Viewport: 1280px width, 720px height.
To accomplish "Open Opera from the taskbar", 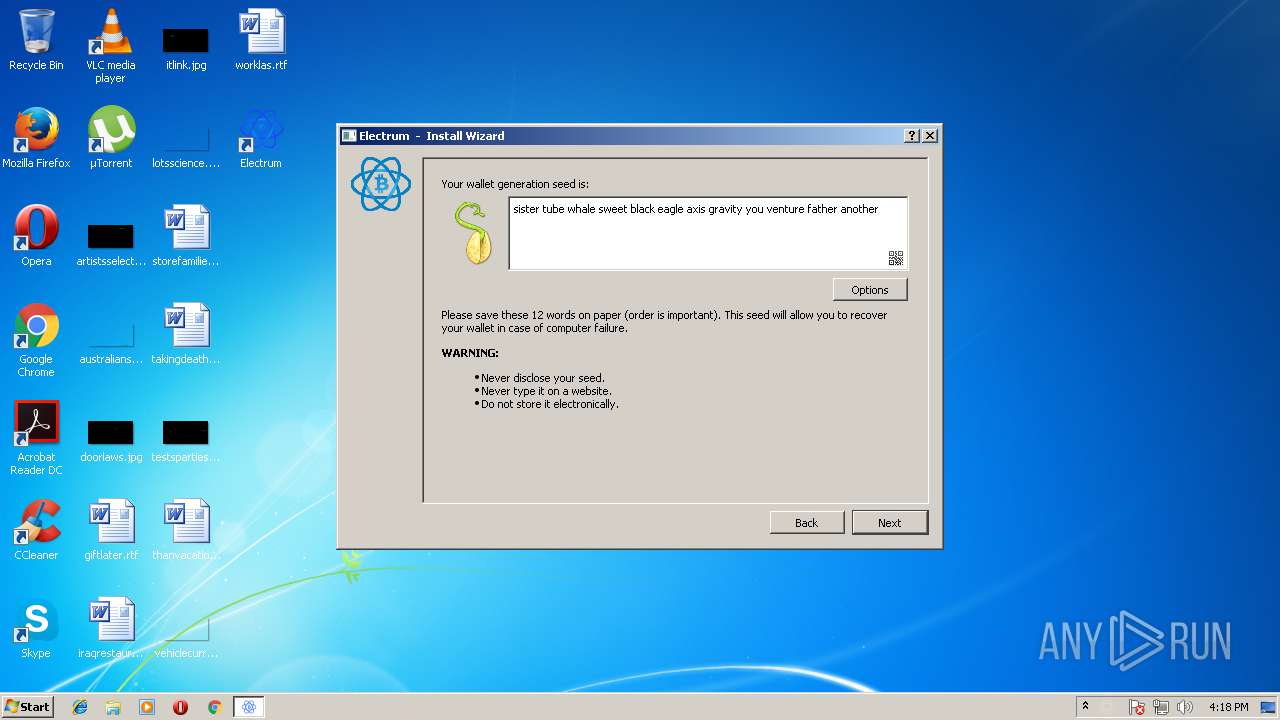I will pyautogui.click(x=180, y=707).
